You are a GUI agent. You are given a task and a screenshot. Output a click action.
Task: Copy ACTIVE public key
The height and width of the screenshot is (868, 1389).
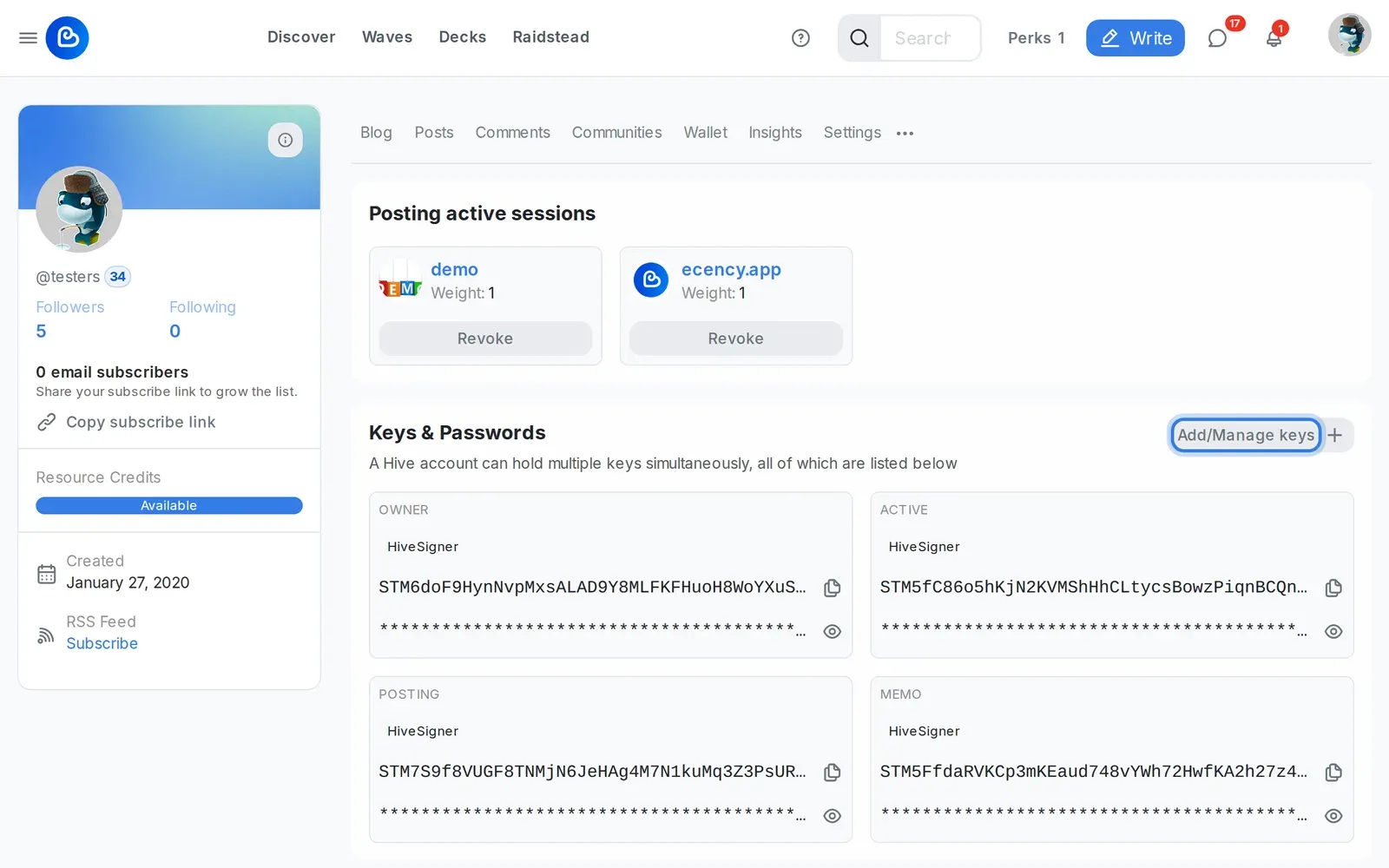pyautogui.click(x=1333, y=588)
